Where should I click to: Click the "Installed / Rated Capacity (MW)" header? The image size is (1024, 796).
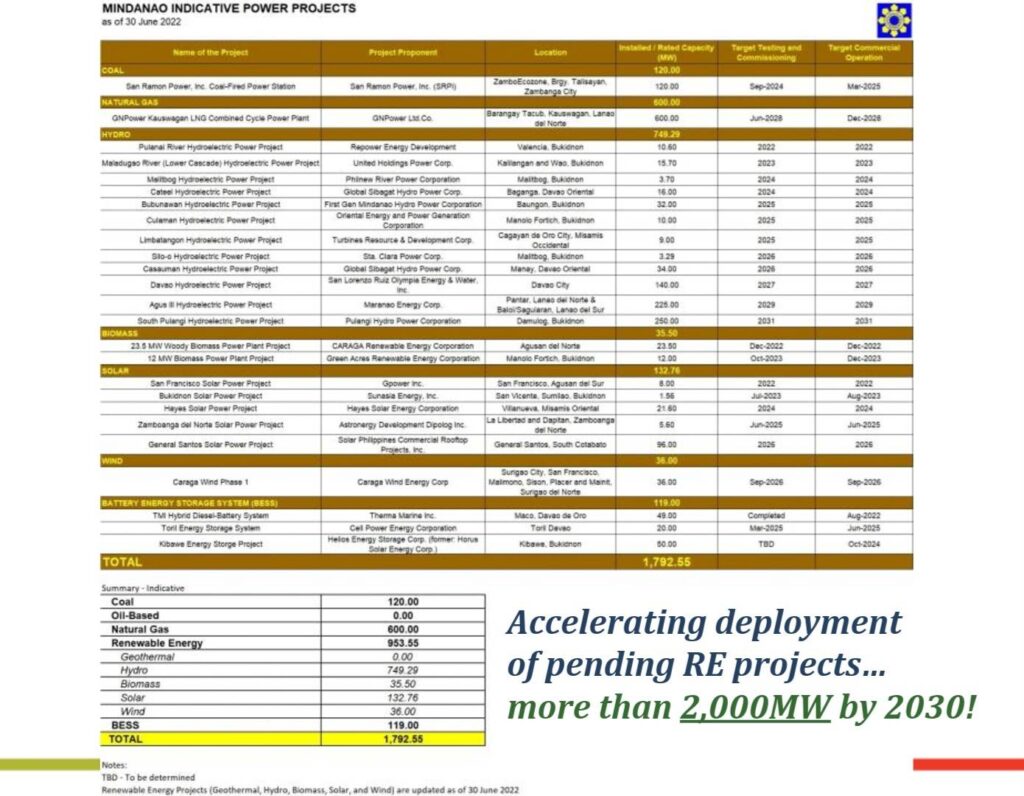[x=666, y=52]
